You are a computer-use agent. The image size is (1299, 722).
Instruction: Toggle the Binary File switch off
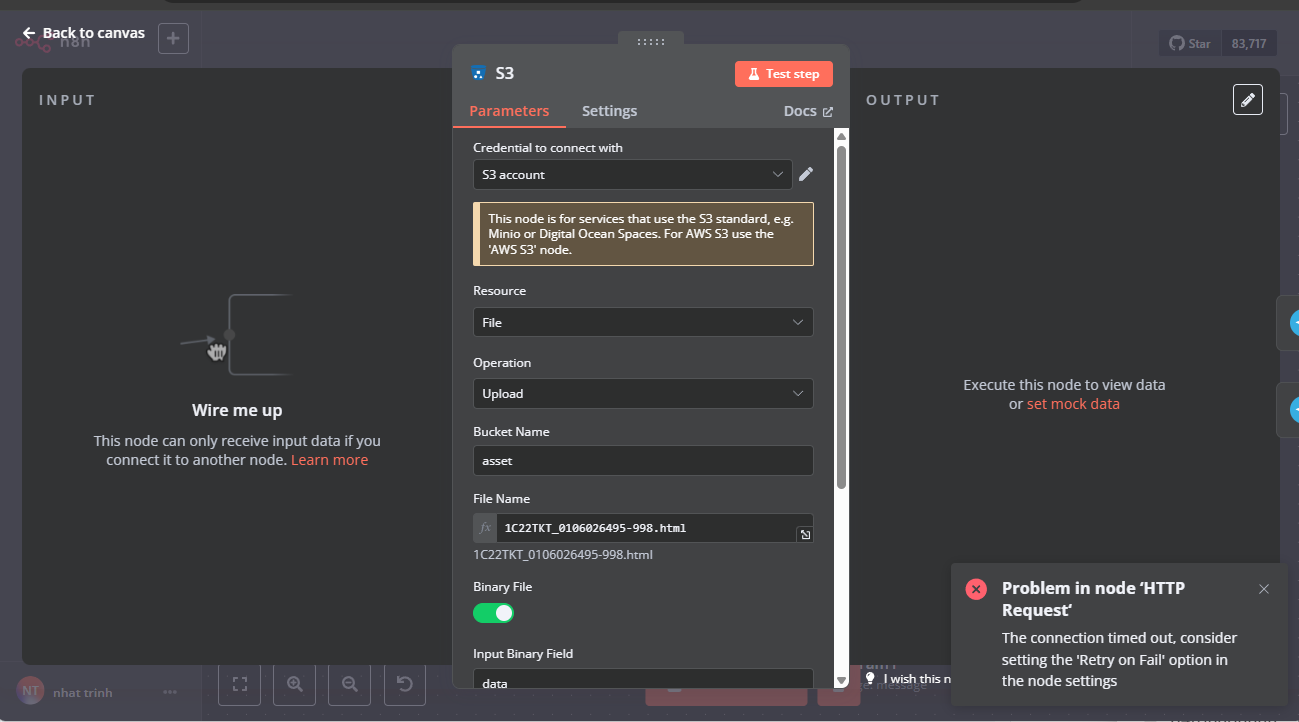point(493,613)
